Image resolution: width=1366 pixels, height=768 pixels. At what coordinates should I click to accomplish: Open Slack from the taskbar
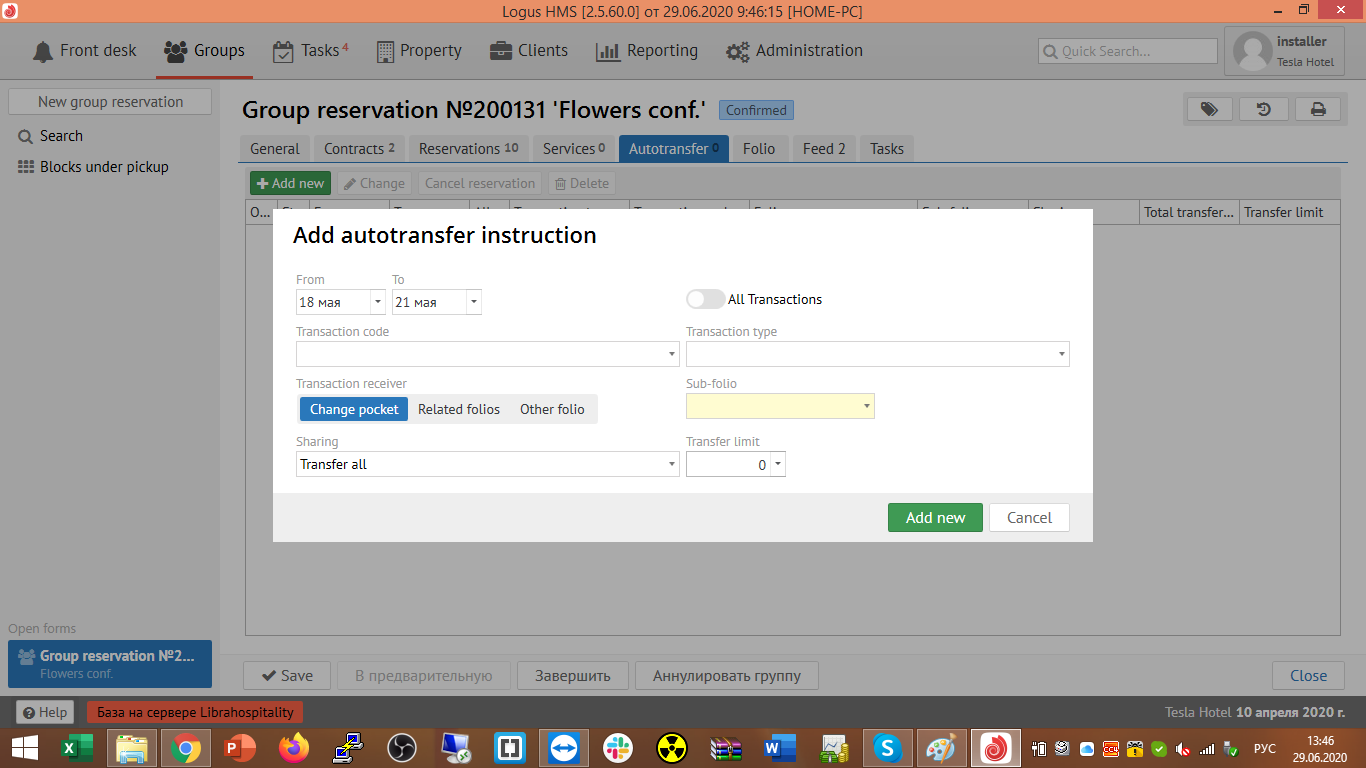point(618,747)
